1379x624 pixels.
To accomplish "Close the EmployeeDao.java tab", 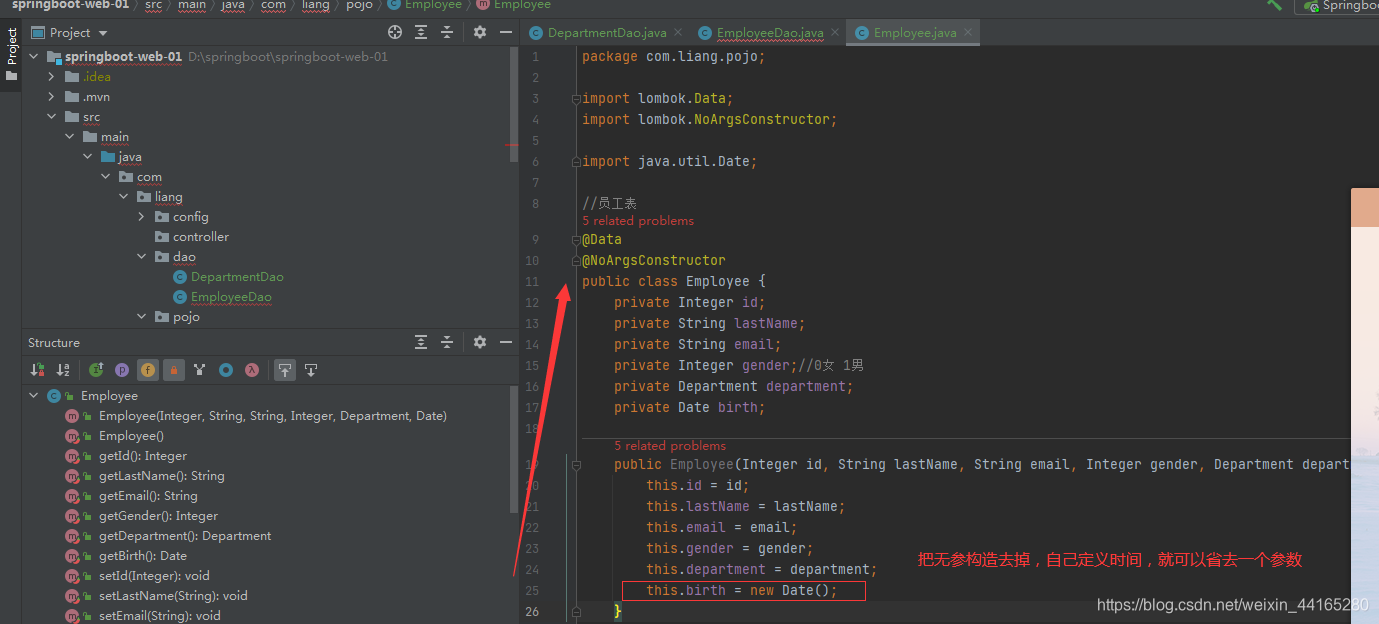I will pyautogui.click(x=836, y=33).
